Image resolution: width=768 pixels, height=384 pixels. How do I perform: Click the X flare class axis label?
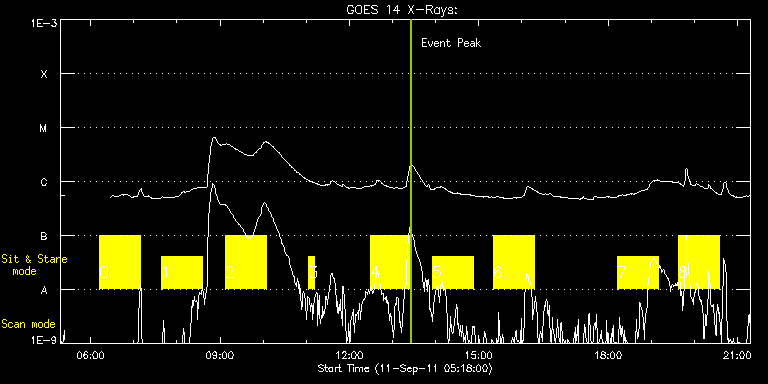click(44, 74)
